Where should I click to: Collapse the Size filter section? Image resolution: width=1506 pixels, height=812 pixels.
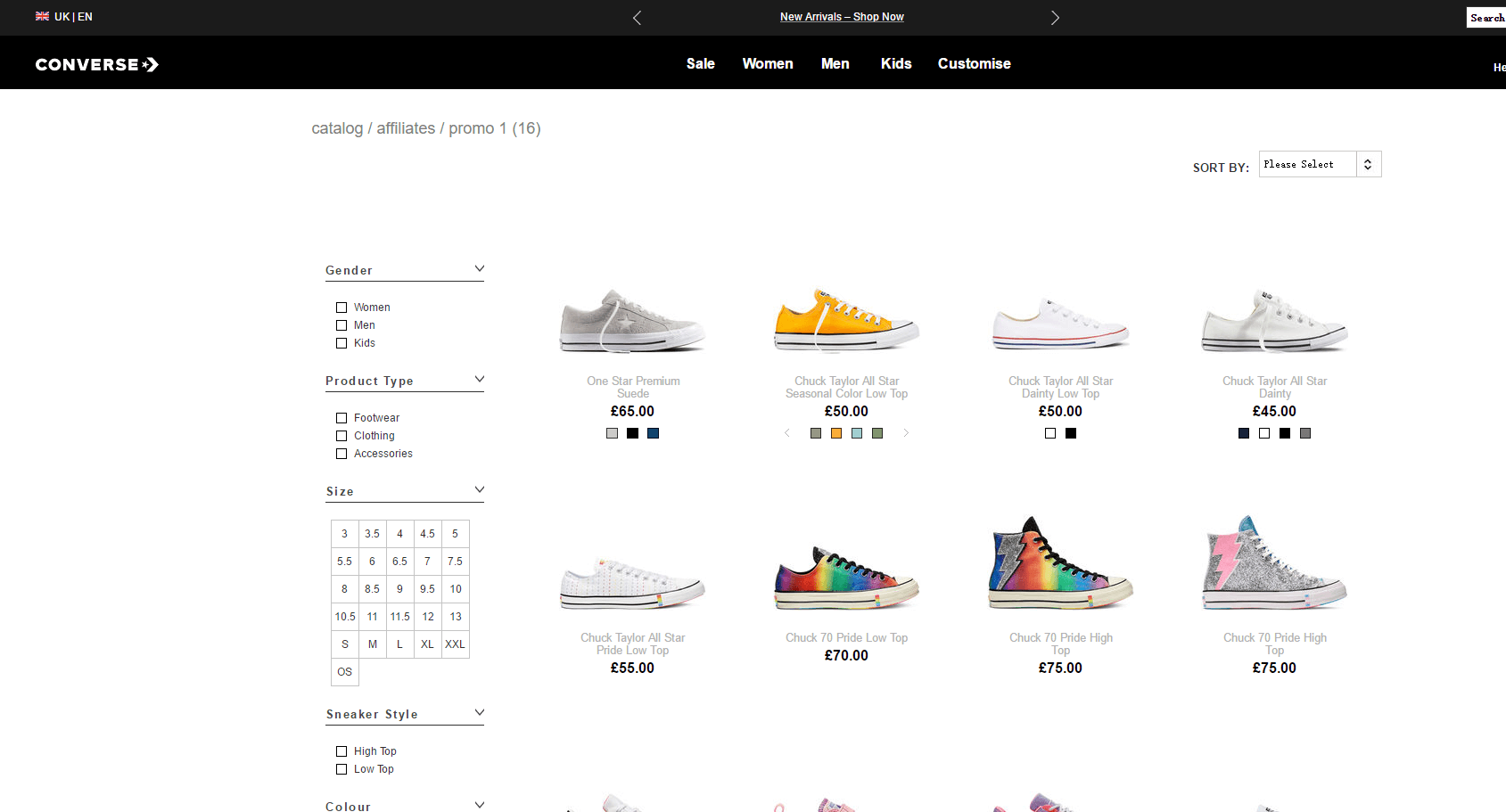tap(480, 490)
